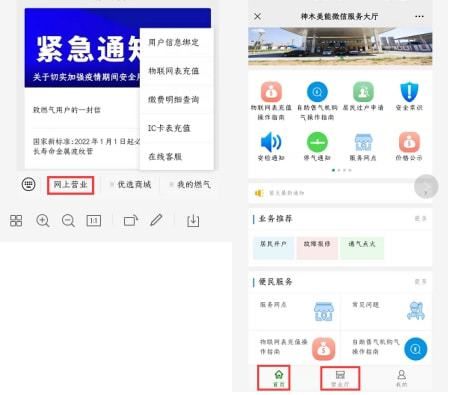452x395 pixels.
Task: Zoom out with the magnifier minus icon
Action: tap(68, 221)
